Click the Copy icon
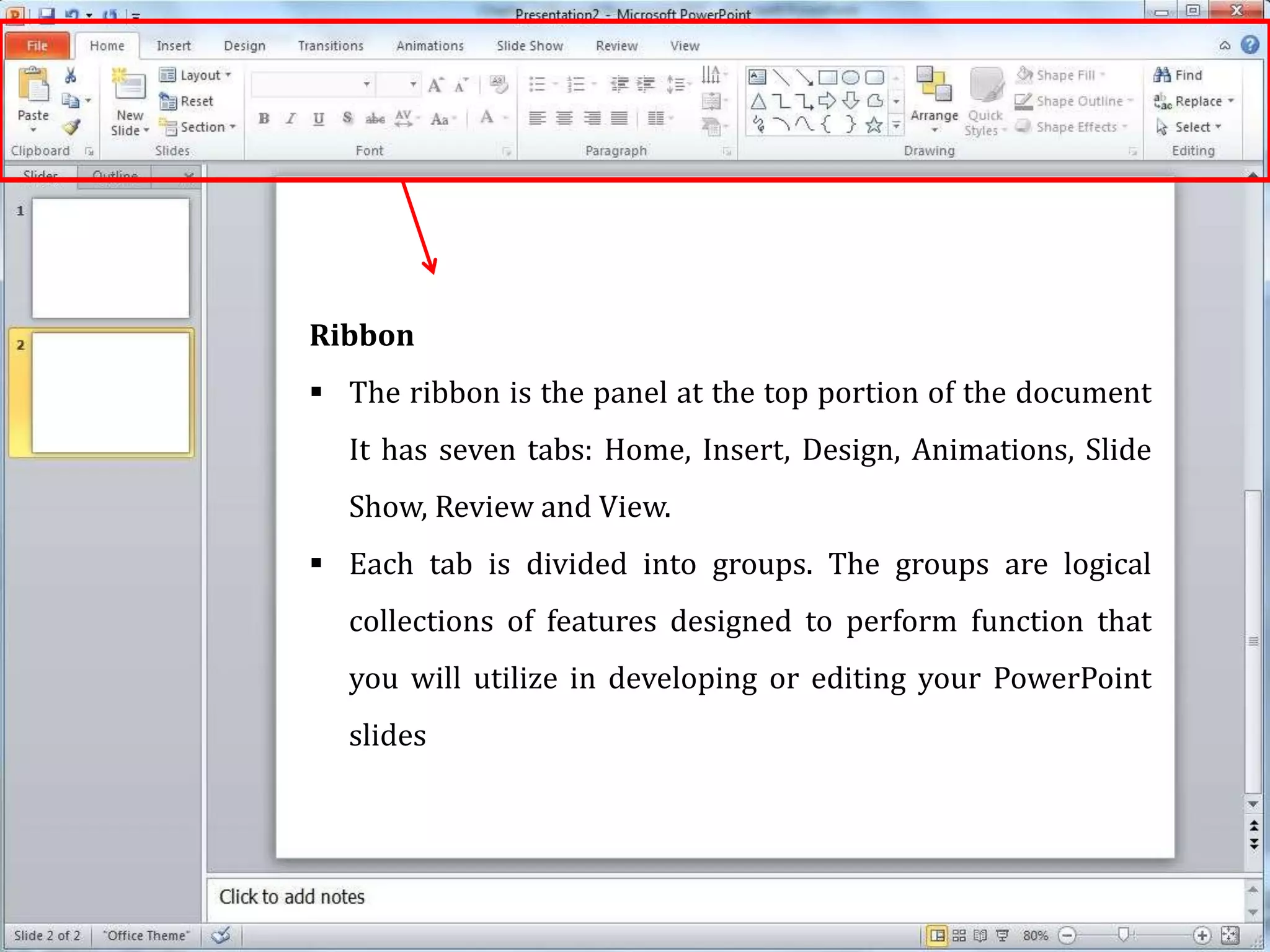Screen dimensions: 1270x952 click(x=71, y=100)
